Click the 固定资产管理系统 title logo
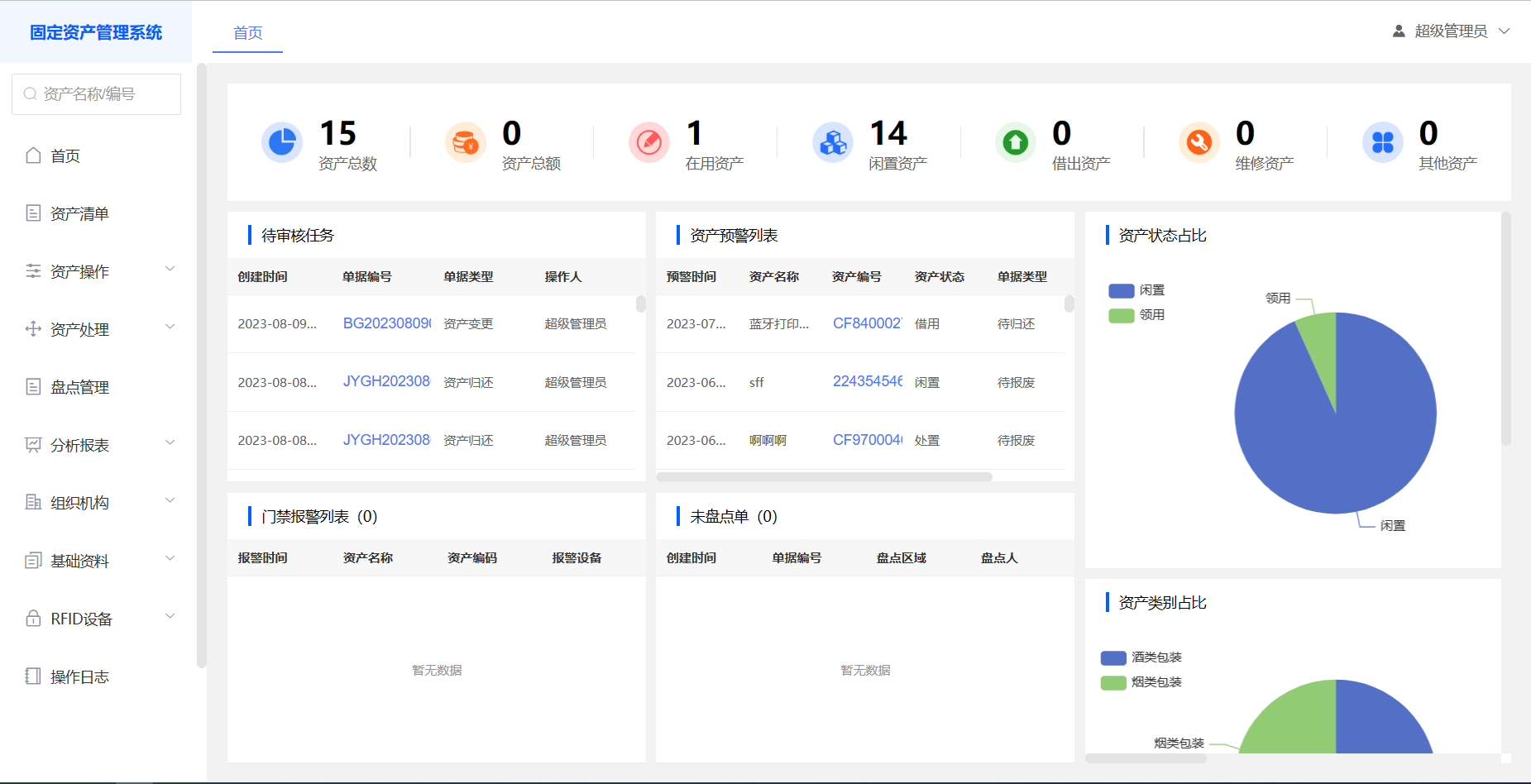 (96, 32)
